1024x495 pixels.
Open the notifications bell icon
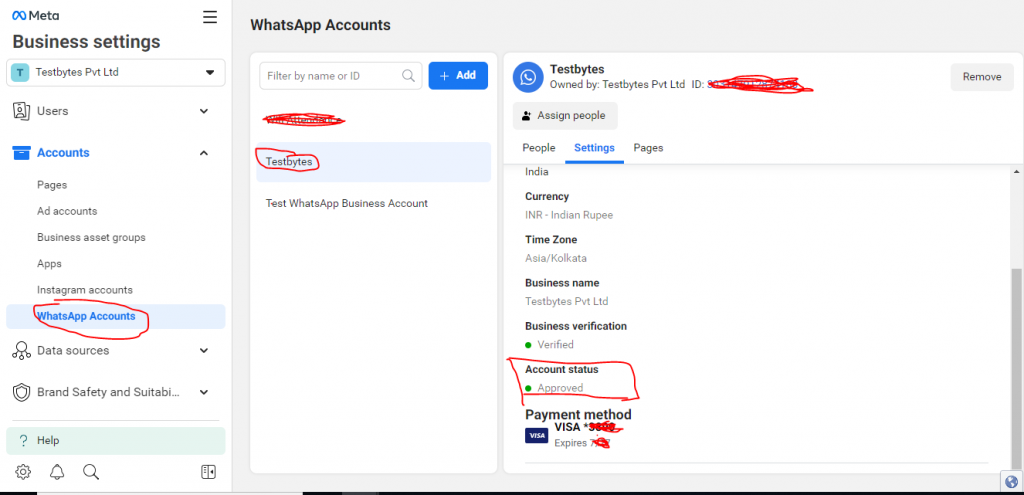pos(57,471)
